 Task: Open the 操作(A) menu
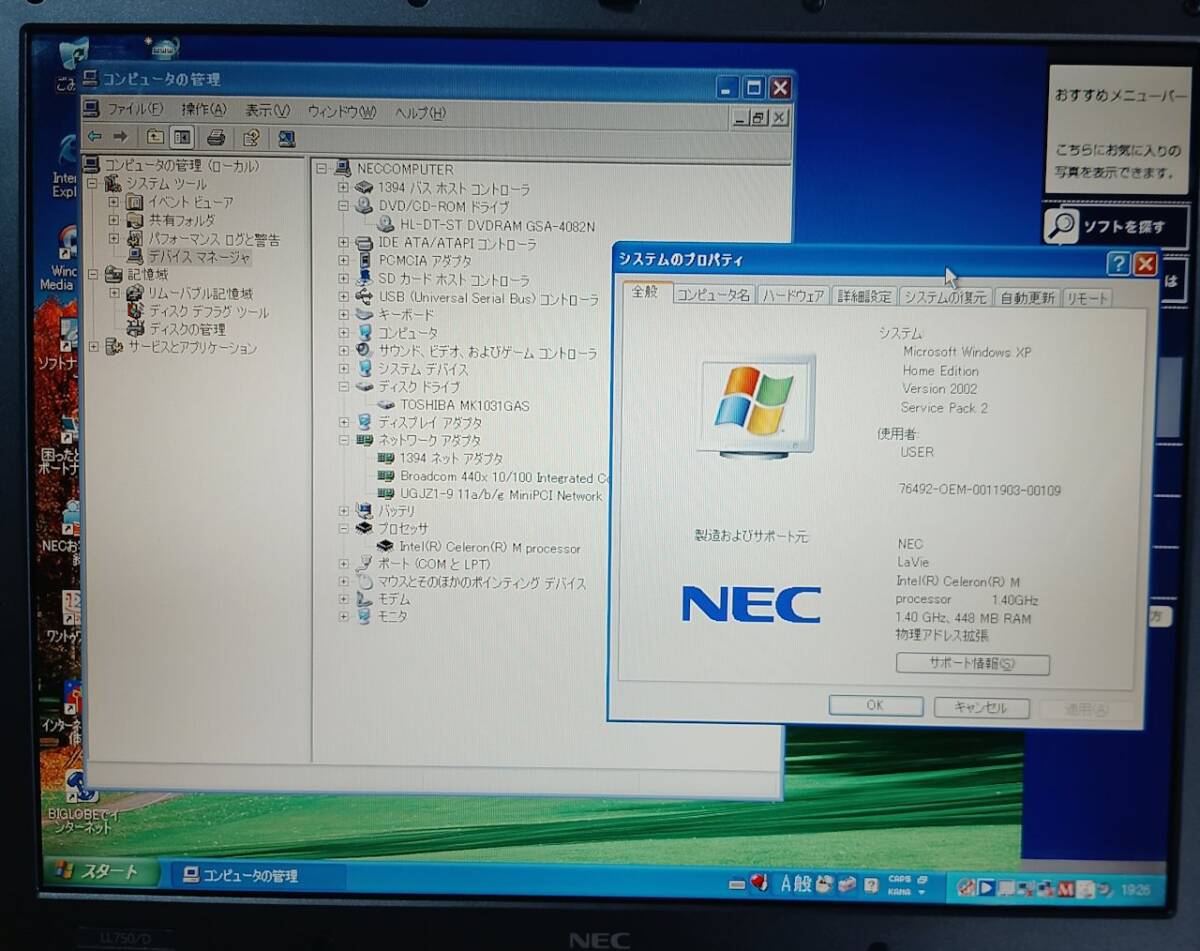(x=203, y=110)
